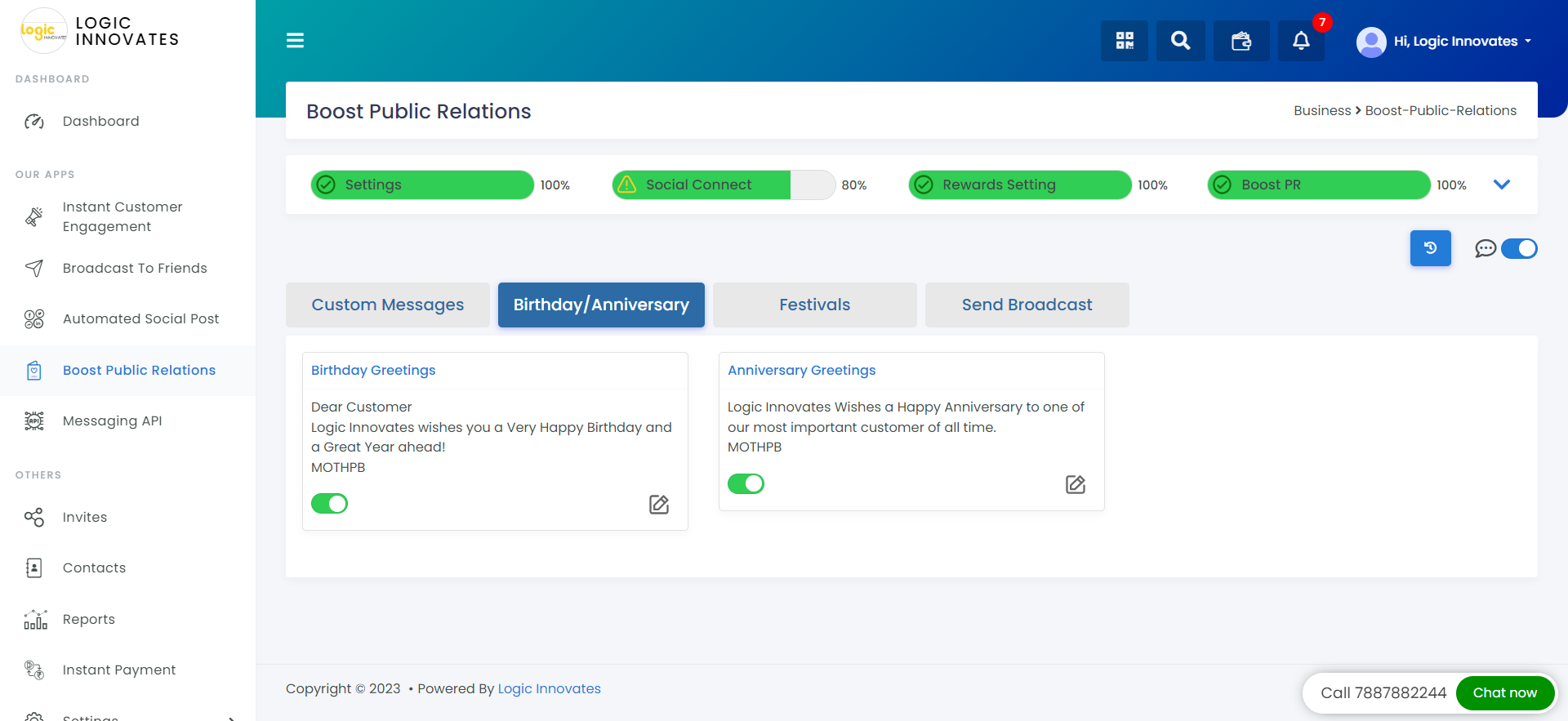Open the hamburger menu icon
Image resolution: width=1568 pixels, height=721 pixels.
click(x=295, y=41)
